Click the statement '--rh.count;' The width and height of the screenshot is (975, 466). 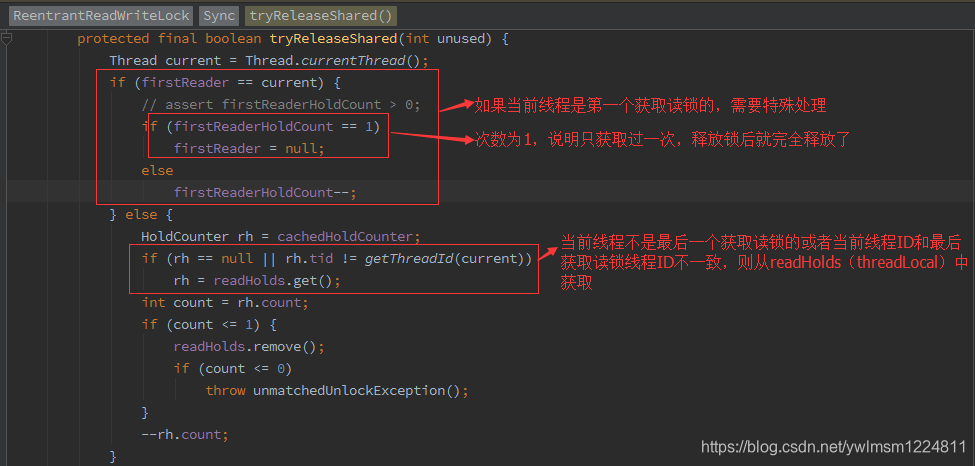click(185, 435)
